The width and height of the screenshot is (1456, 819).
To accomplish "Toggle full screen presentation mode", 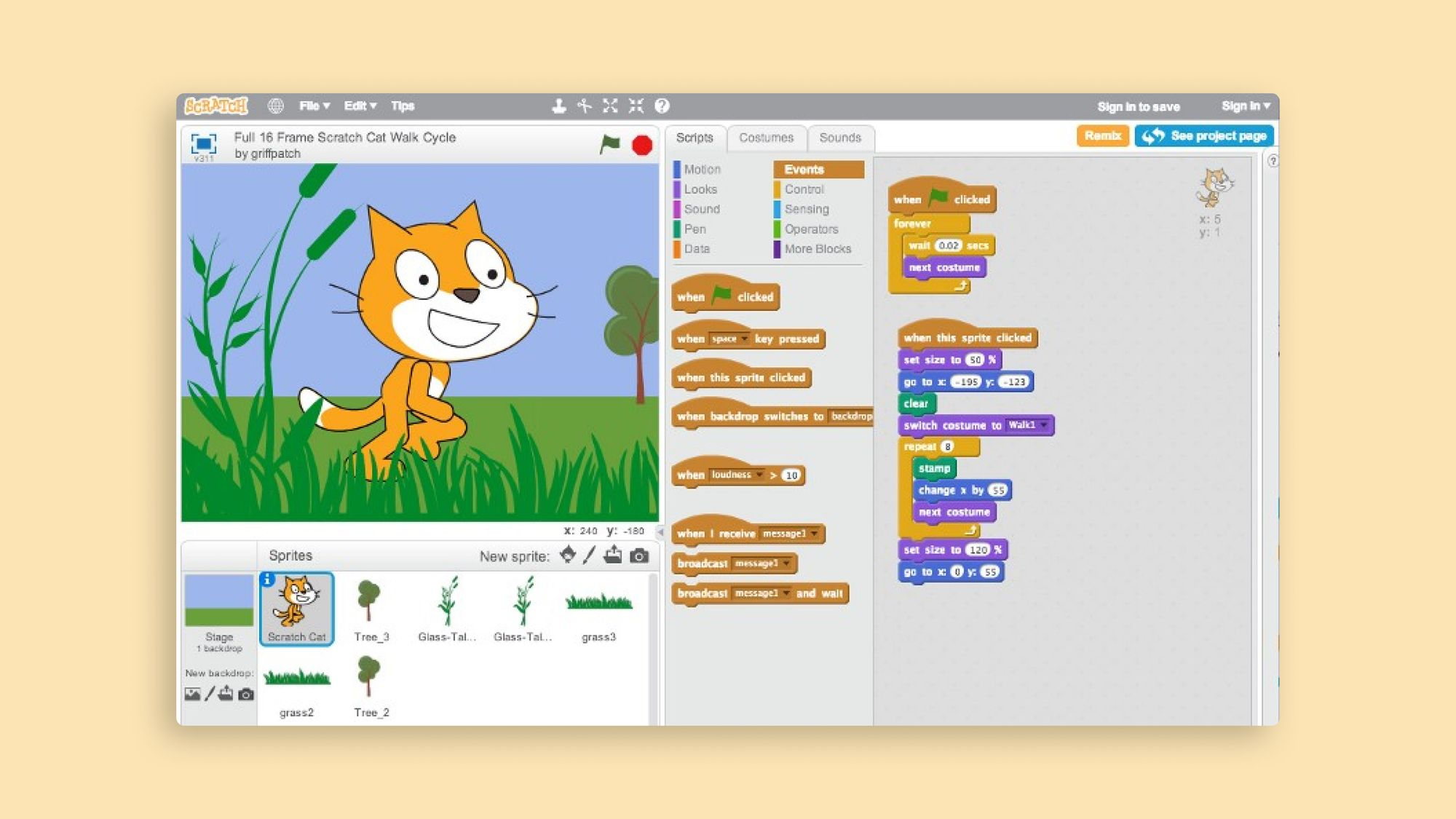I will point(203,143).
